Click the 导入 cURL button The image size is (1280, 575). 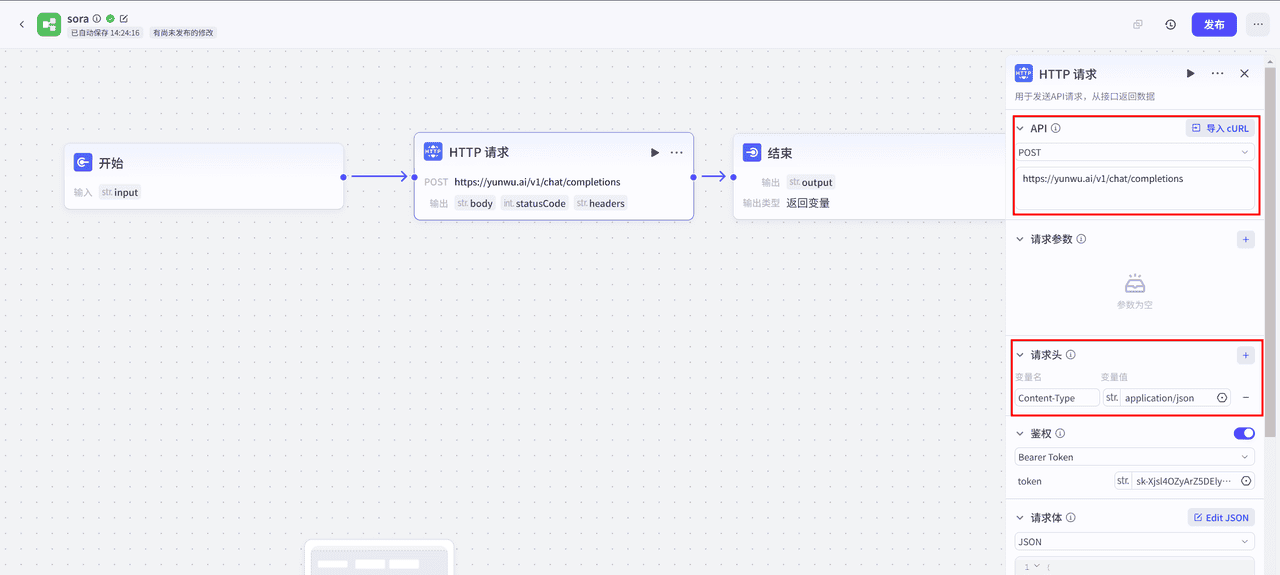pos(1220,128)
